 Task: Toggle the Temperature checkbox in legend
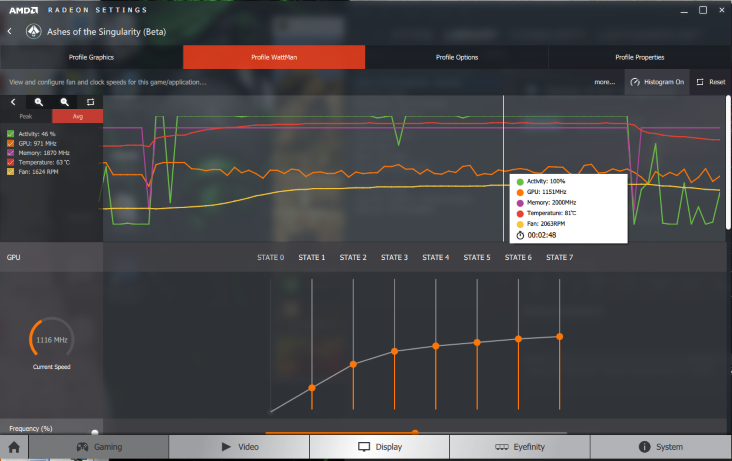click(x=11, y=162)
